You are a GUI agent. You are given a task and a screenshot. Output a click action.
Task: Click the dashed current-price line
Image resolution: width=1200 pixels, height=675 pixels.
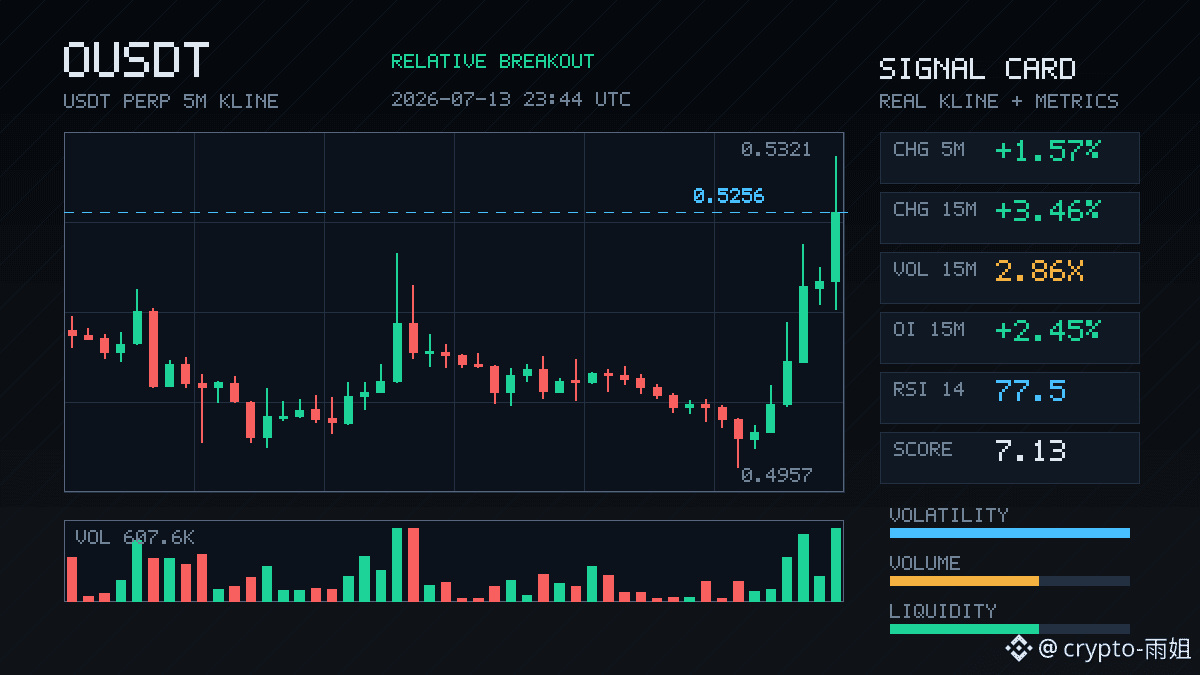(x=456, y=212)
